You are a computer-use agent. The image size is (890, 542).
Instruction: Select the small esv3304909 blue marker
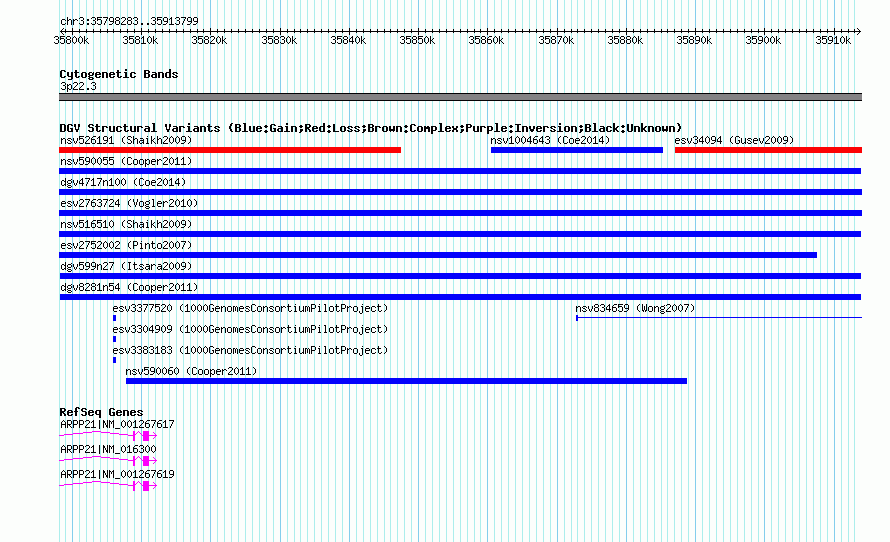click(x=114, y=339)
